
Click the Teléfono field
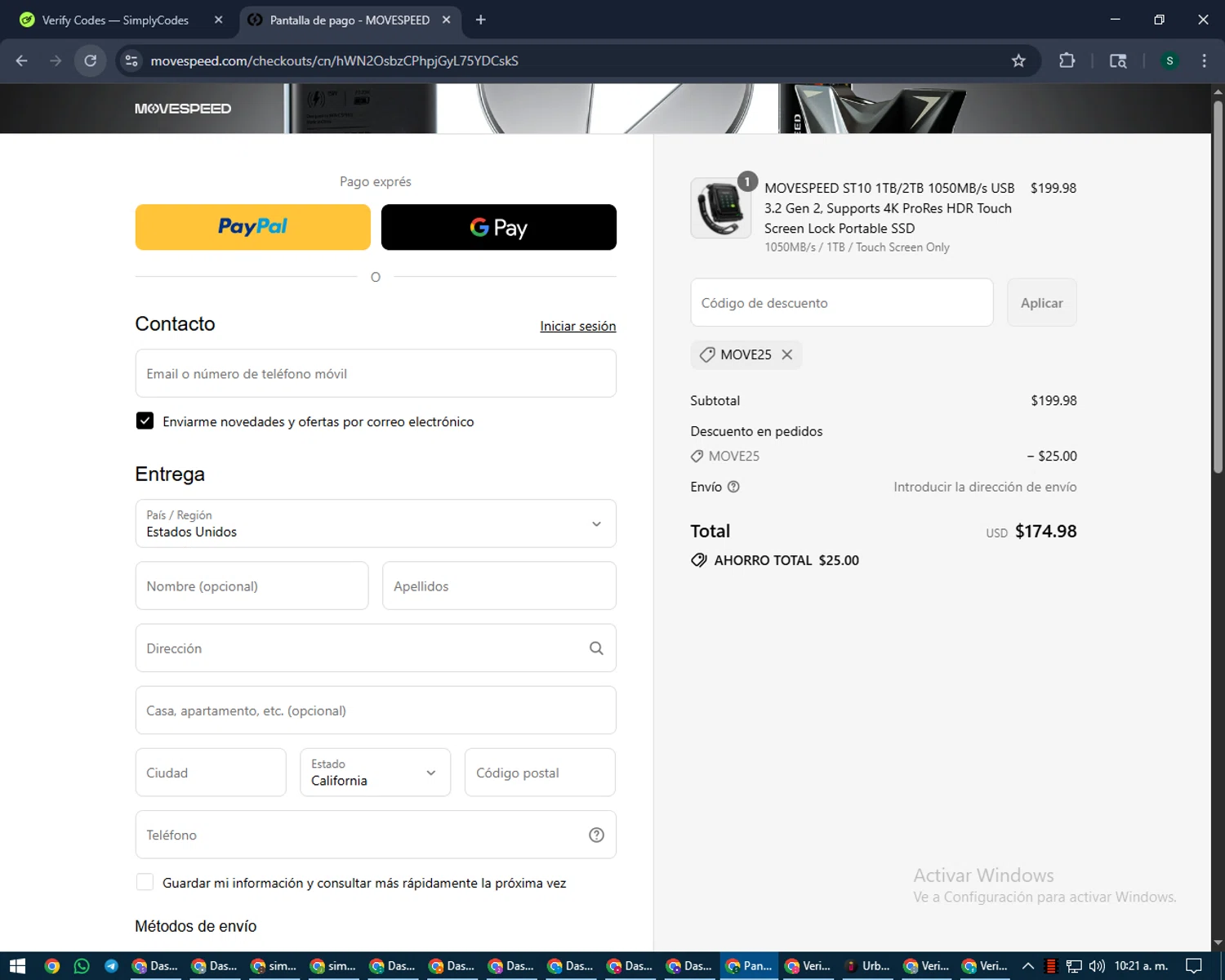click(376, 835)
